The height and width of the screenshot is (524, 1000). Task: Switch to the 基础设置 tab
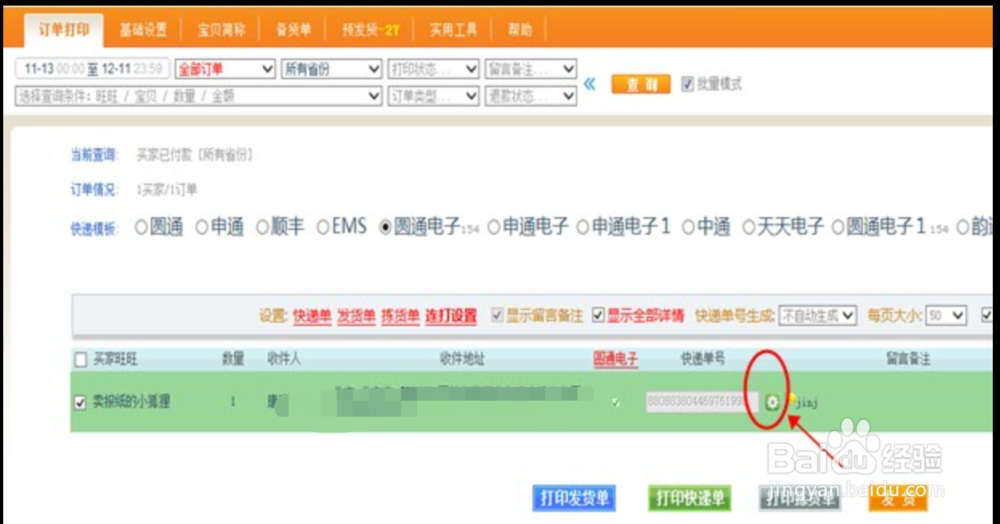[143, 29]
